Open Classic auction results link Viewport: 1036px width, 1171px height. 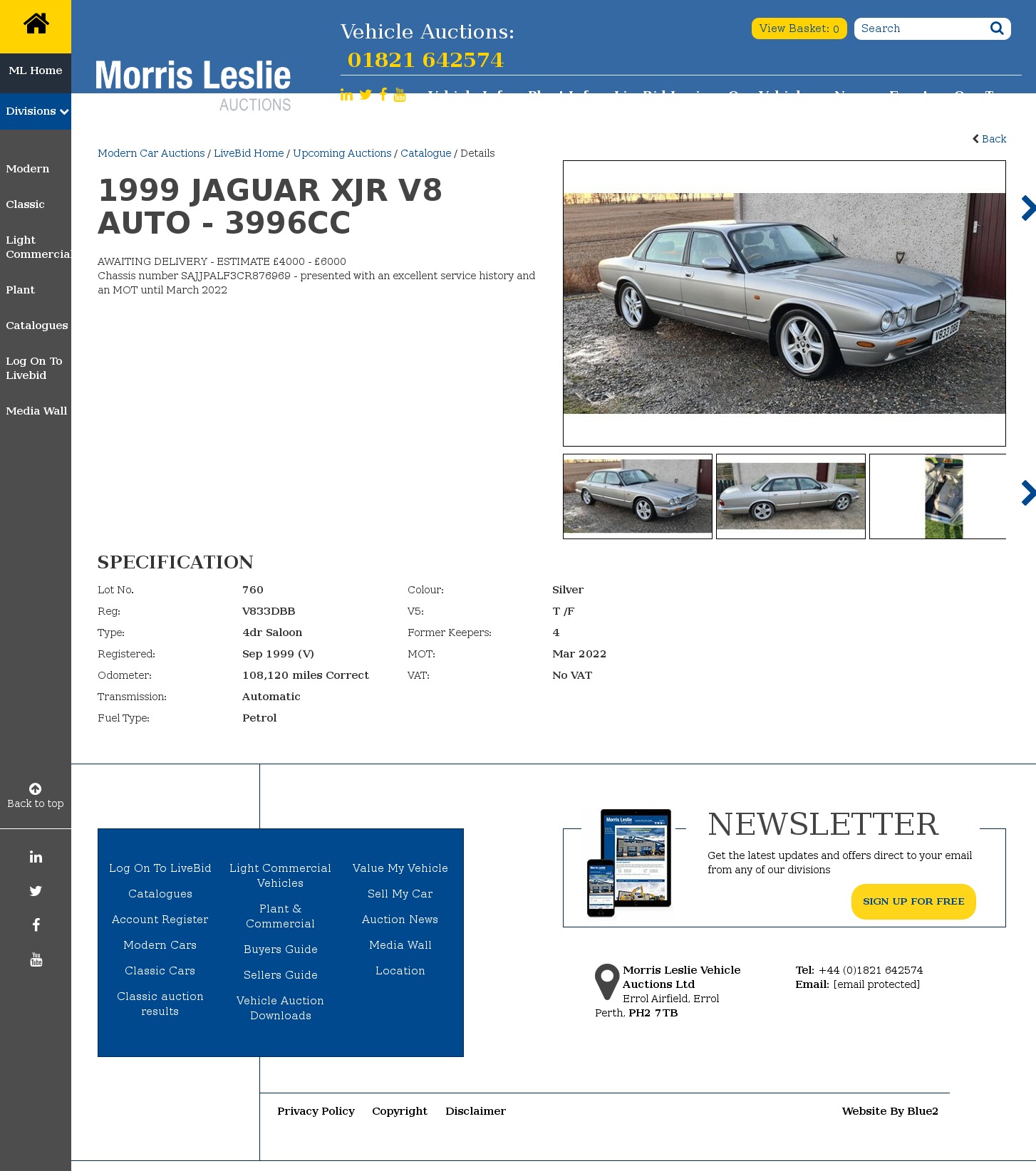point(160,1004)
